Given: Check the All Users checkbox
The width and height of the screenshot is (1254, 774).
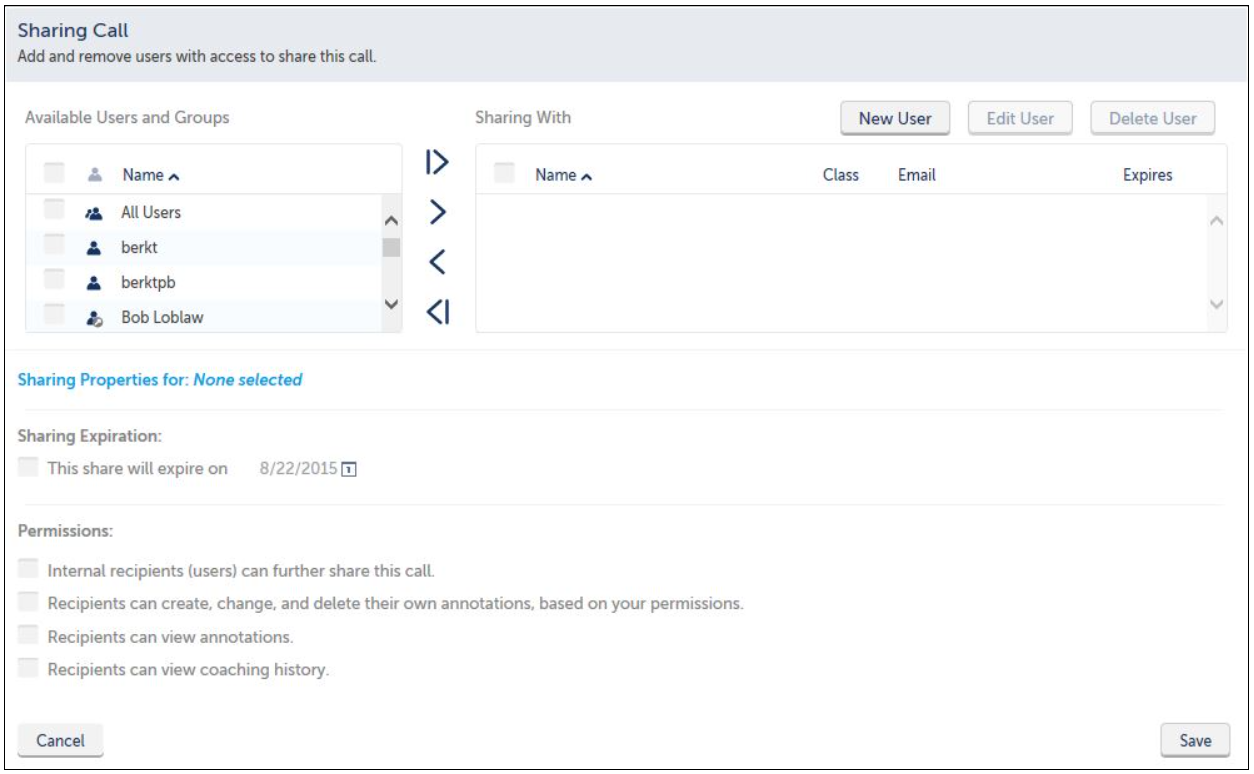Looking at the screenshot, I should pos(54,210).
